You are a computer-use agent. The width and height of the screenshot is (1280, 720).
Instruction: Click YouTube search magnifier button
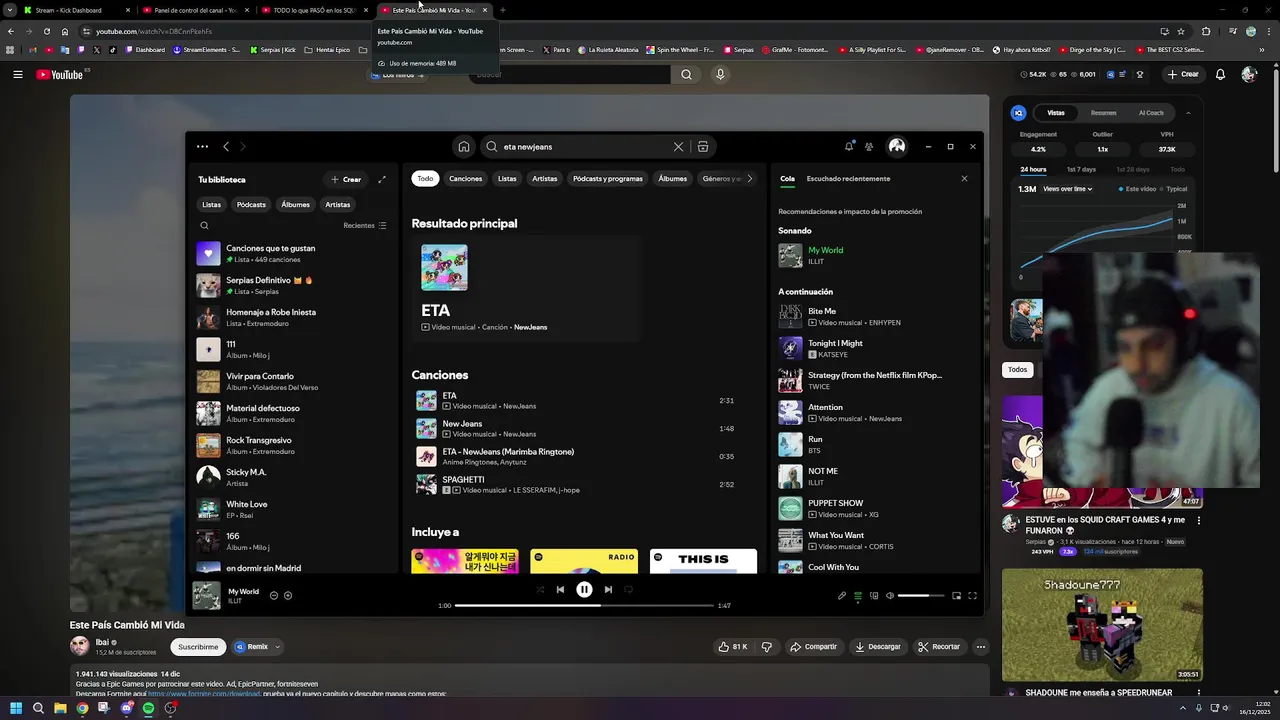tap(686, 74)
